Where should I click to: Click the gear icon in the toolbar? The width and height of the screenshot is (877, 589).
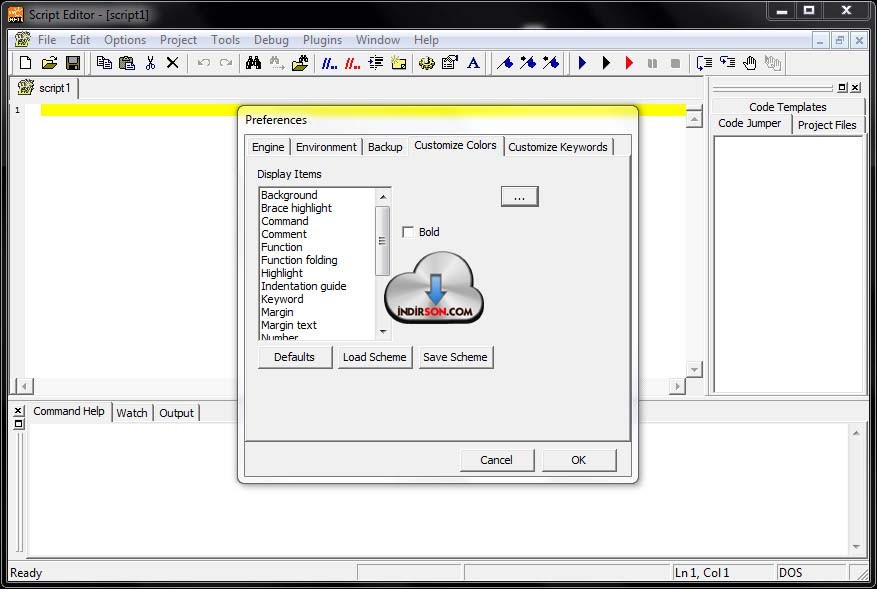point(427,63)
